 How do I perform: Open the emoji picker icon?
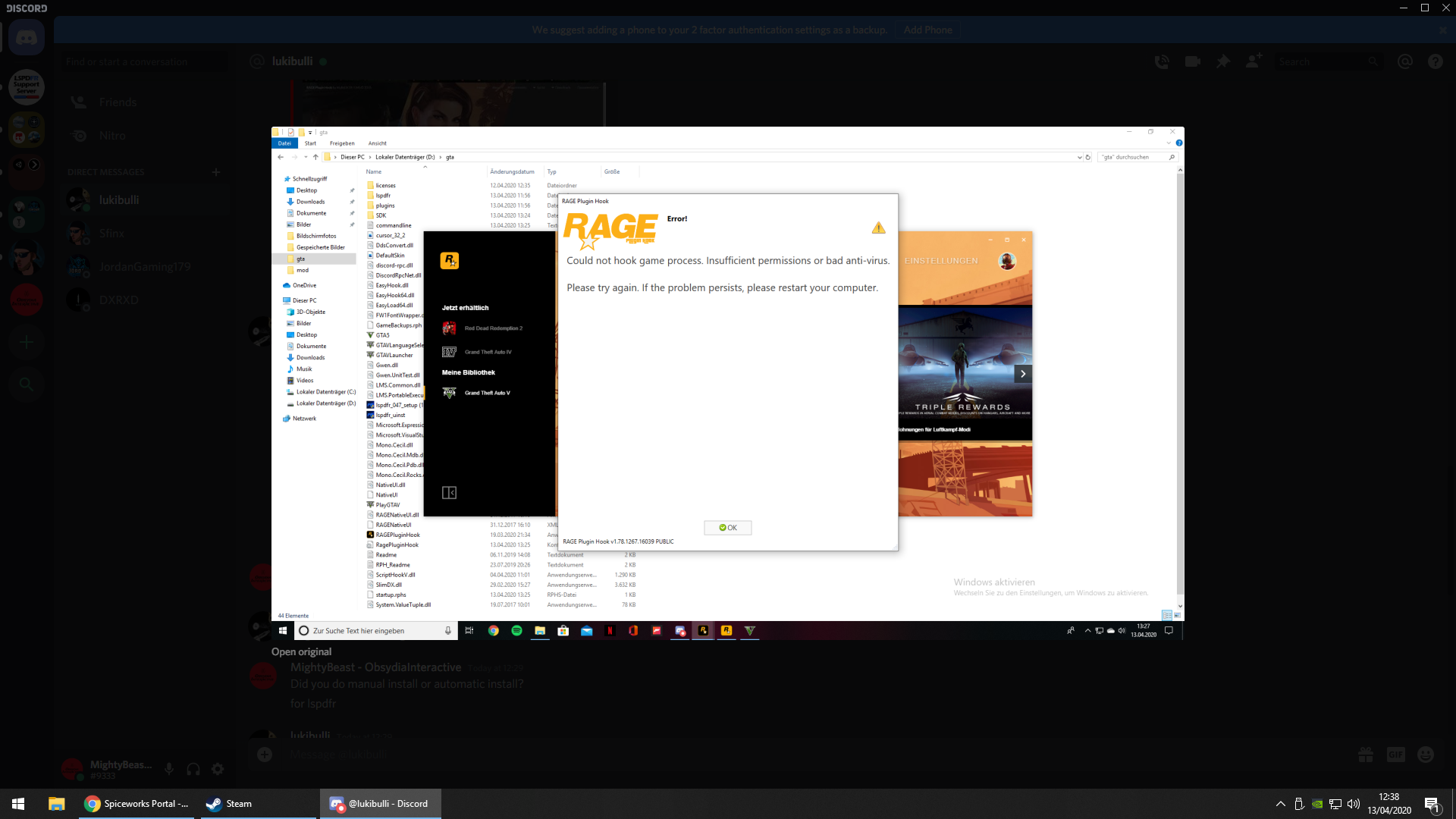(x=1426, y=755)
